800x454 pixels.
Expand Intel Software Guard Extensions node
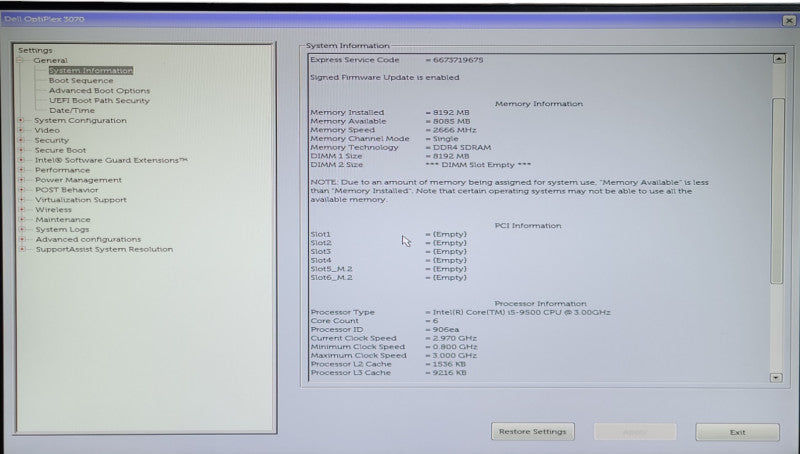(21, 160)
